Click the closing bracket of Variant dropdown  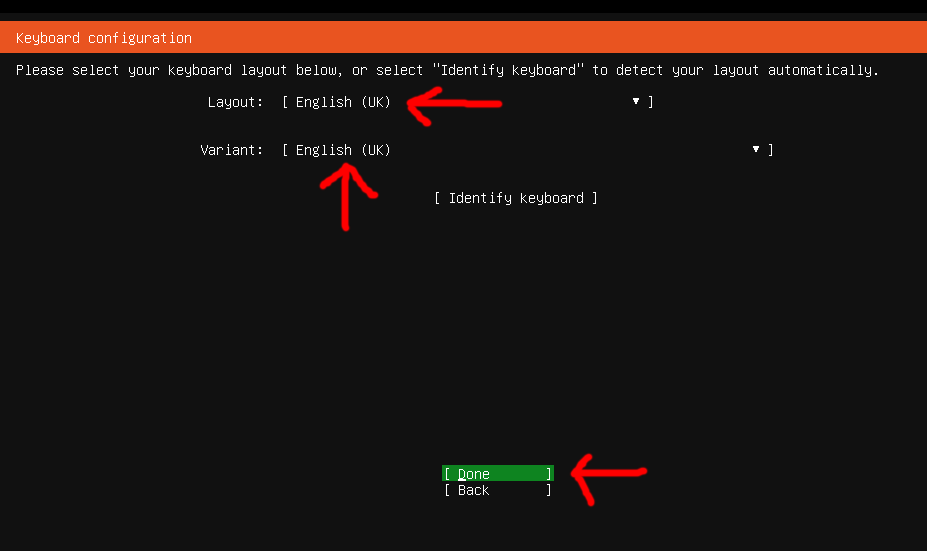[x=771, y=150]
